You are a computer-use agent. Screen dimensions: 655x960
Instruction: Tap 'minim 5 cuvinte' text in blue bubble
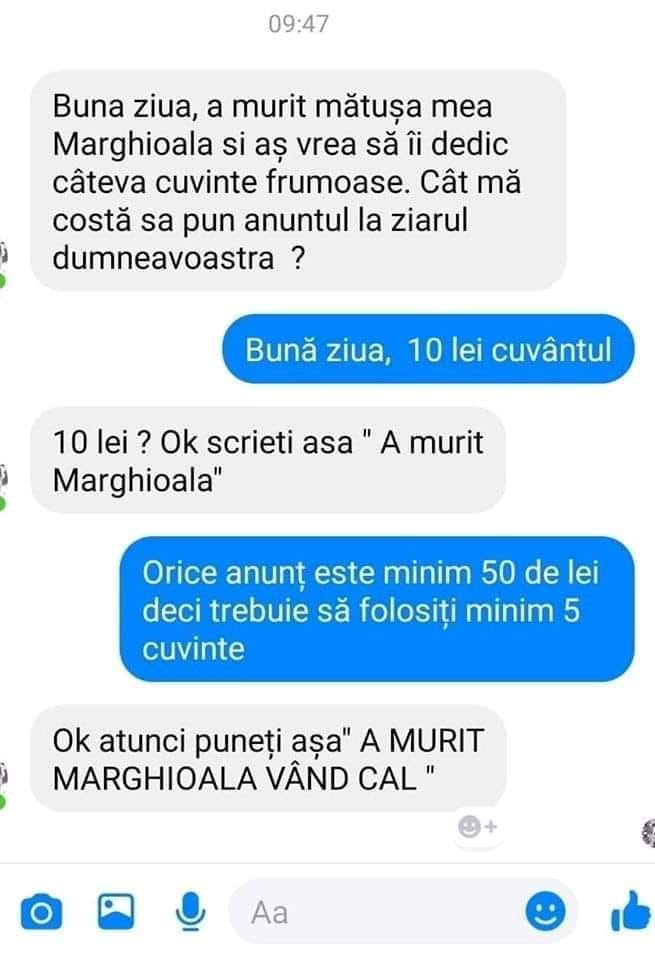point(361,630)
